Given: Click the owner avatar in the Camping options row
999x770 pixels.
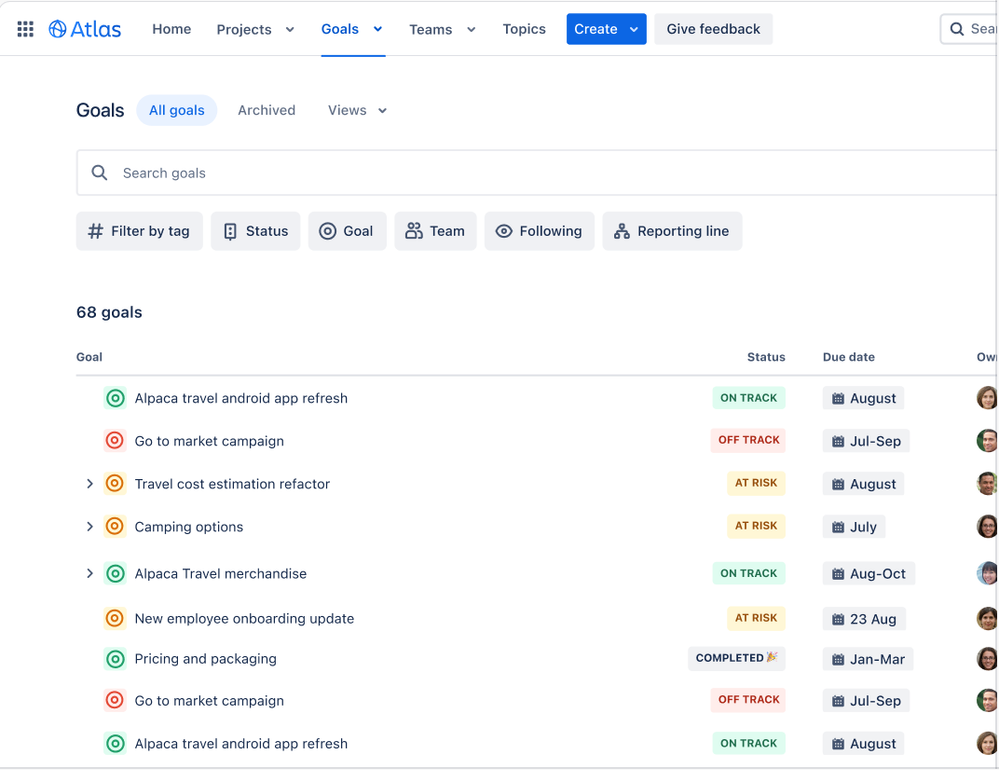Looking at the screenshot, I should click(988, 526).
